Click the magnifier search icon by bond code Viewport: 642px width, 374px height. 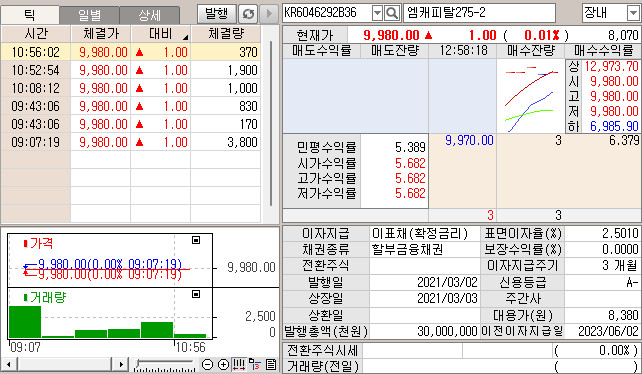392,13
